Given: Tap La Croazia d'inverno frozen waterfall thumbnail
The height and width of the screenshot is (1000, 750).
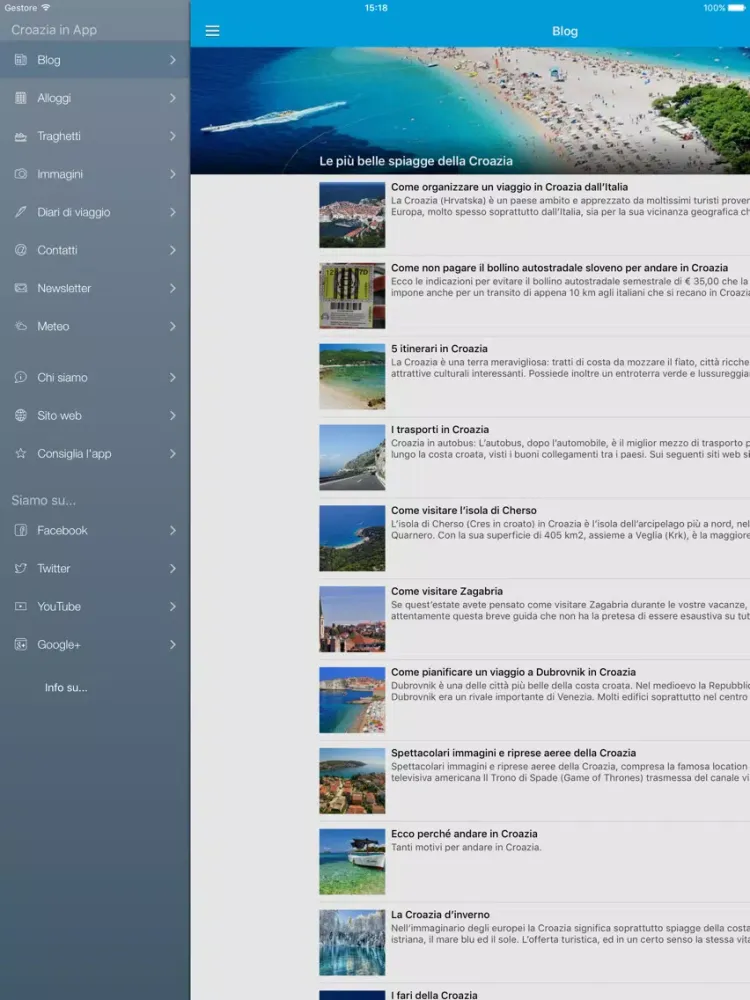Looking at the screenshot, I should (x=352, y=943).
